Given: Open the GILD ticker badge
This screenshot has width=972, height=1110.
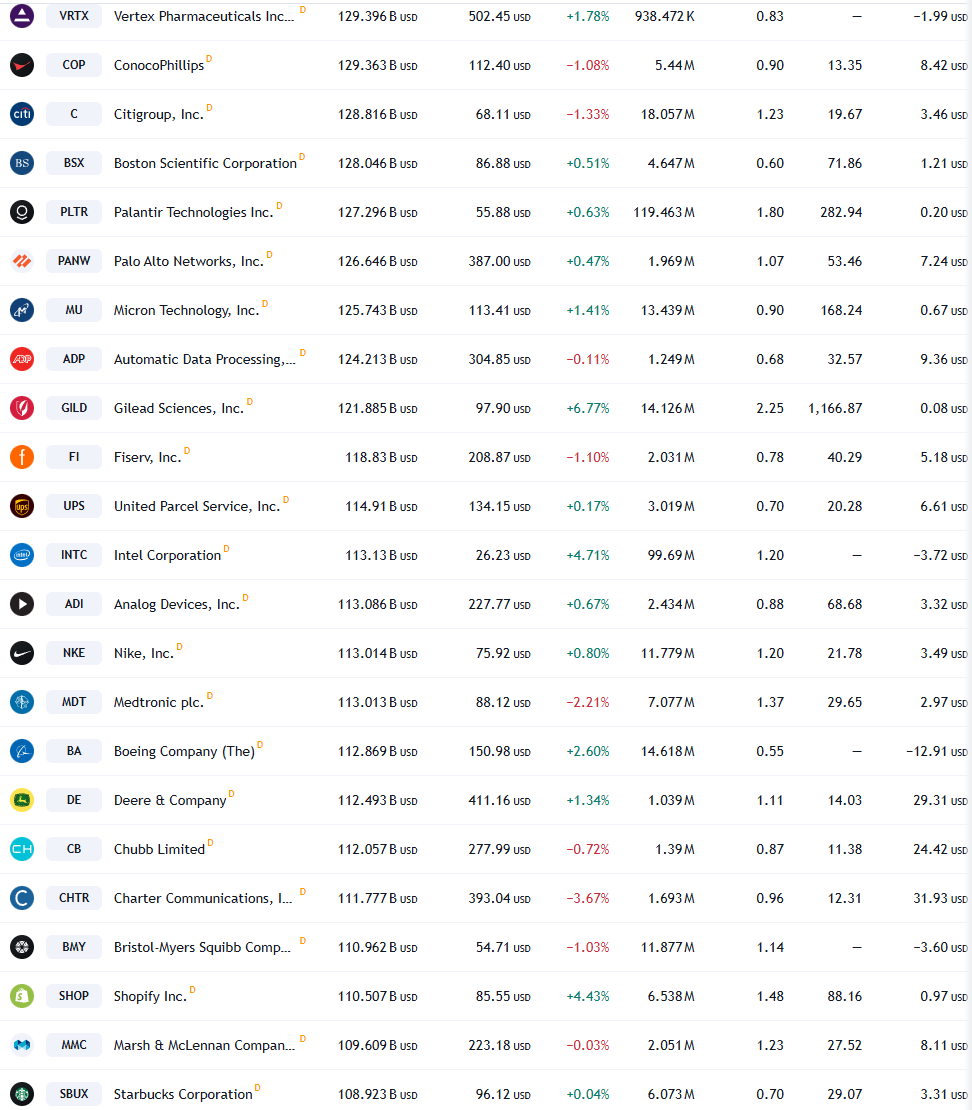Looking at the screenshot, I should [x=74, y=408].
